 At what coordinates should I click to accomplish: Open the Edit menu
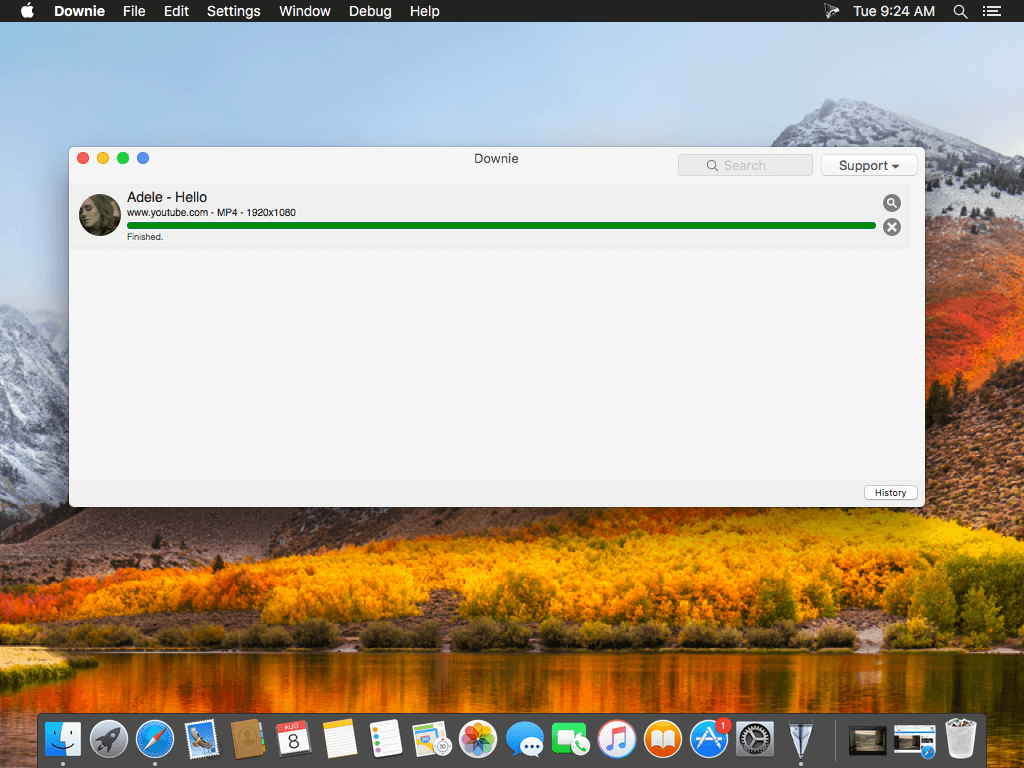coord(176,11)
